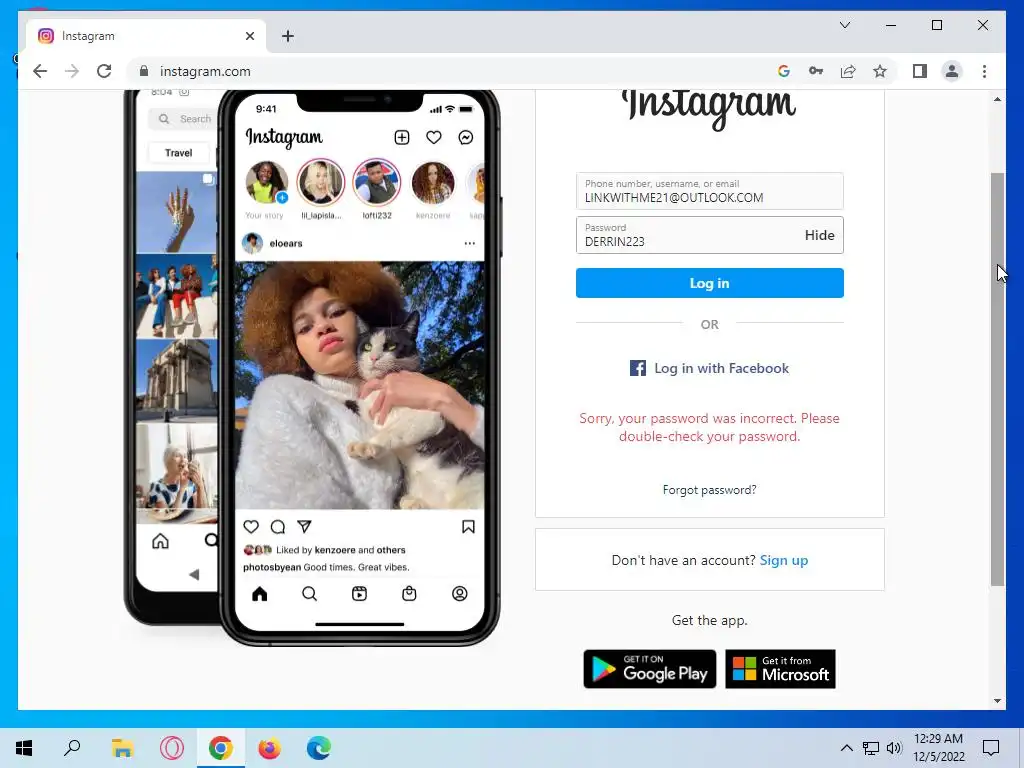The height and width of the screenshot is (768, 1024).
Task: Open Chrome's three-dot menu
Action: (x=984, y=71)
